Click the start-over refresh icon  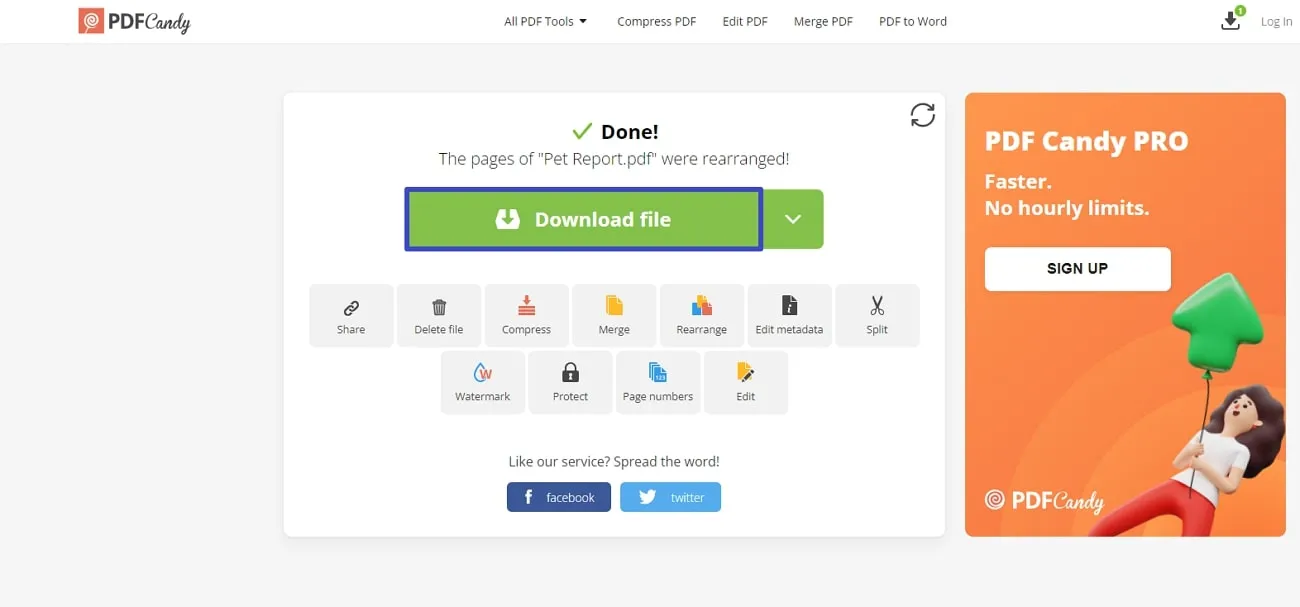922,115
